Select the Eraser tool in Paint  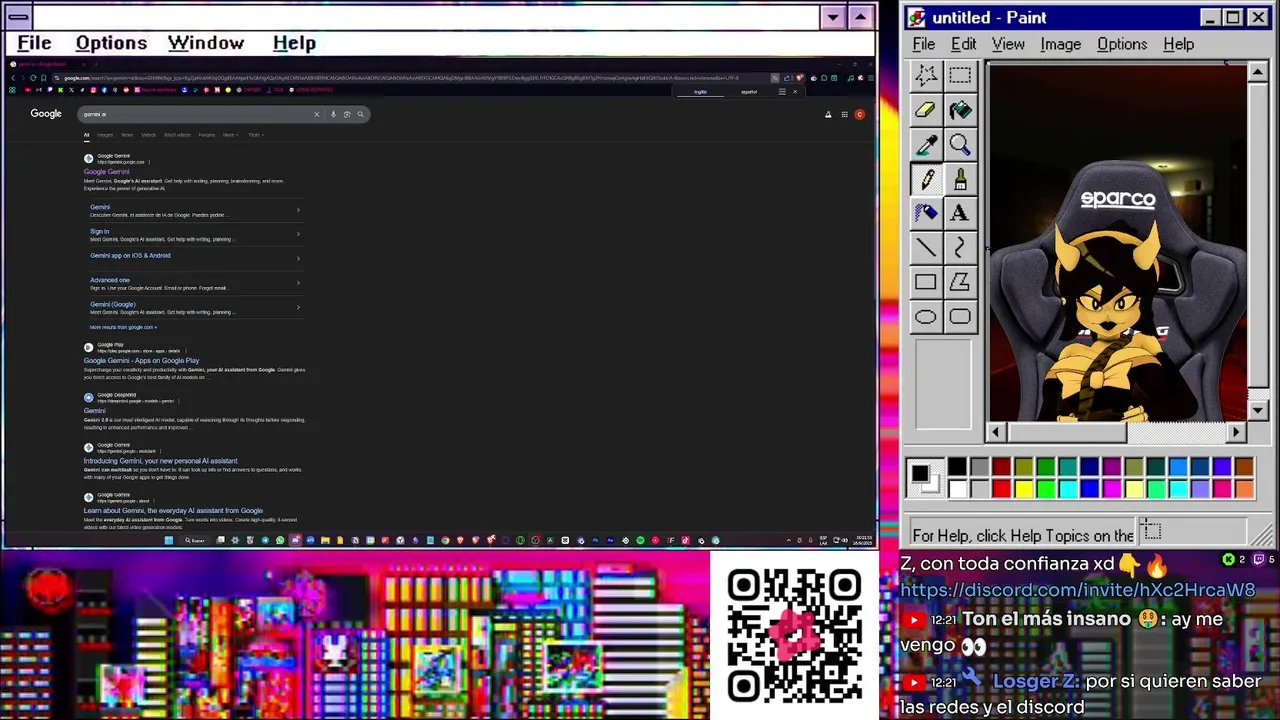(926, 110)
